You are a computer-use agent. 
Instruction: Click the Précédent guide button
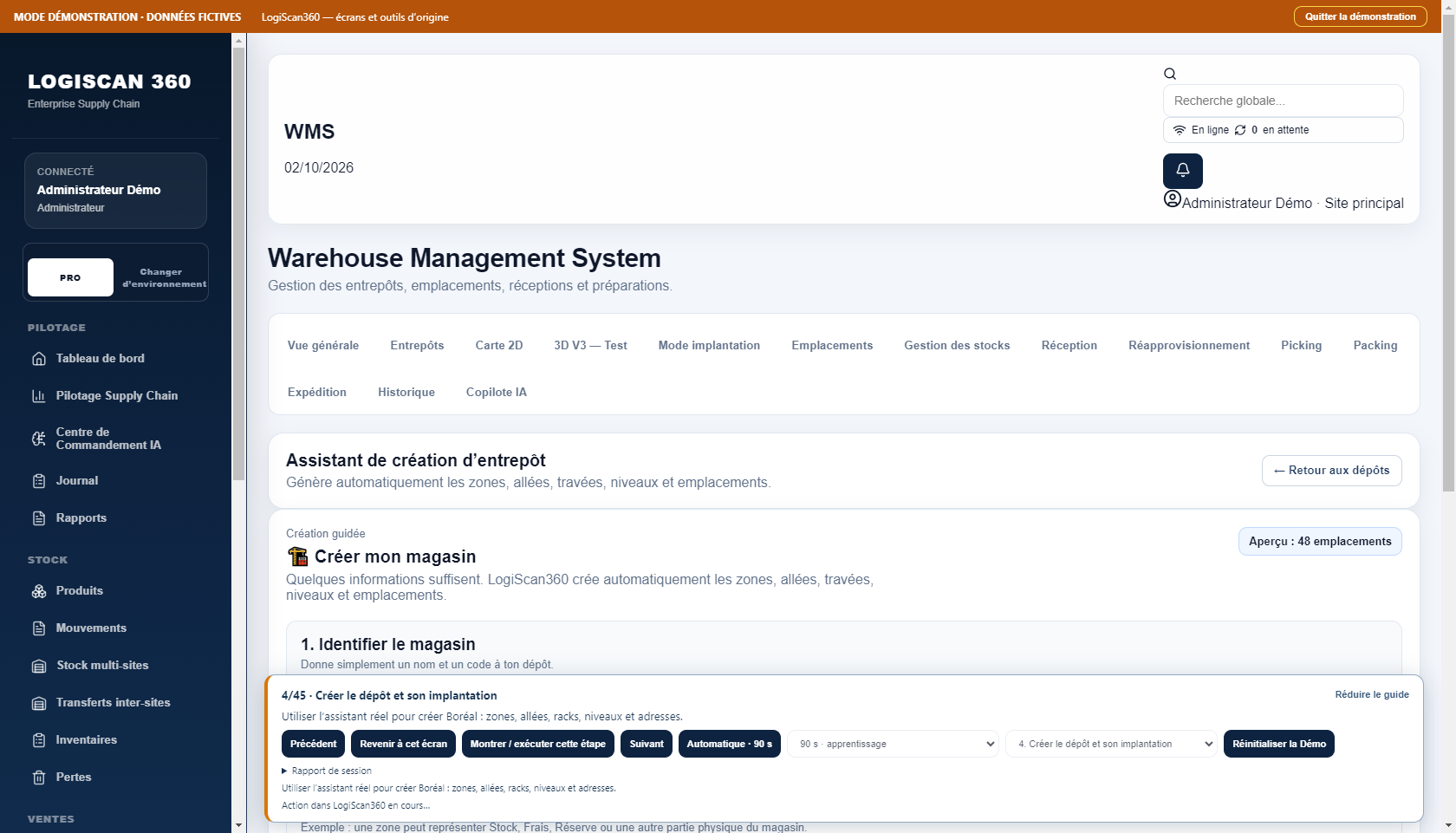click(x=313, y=744)
